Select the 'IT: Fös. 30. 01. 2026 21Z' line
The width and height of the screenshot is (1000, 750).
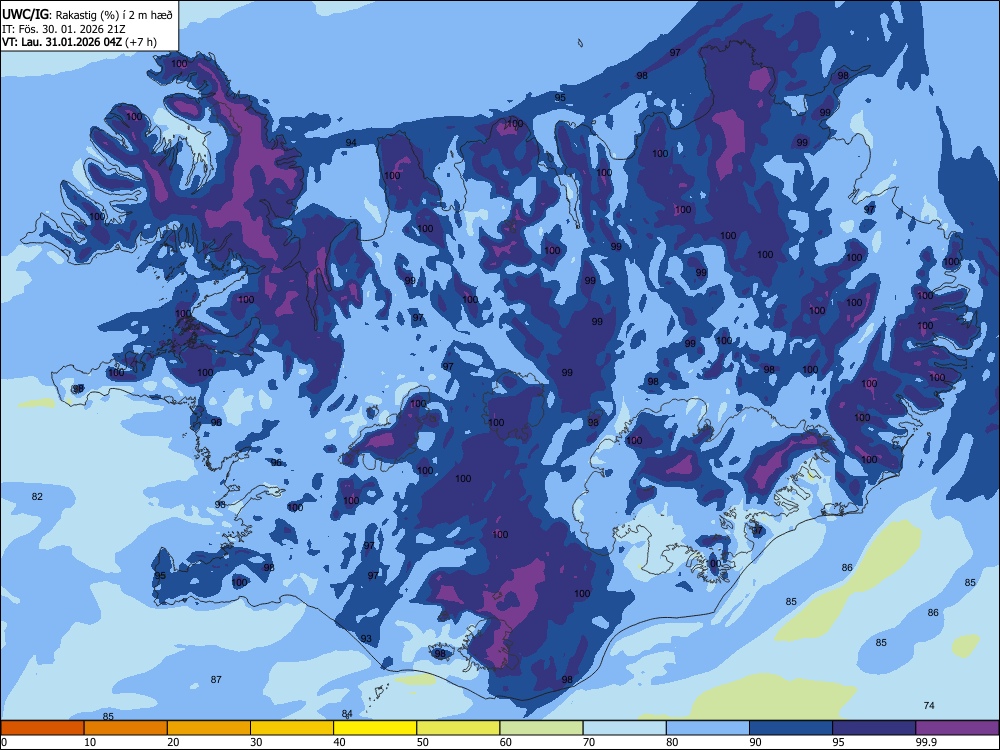coord(63,29)
